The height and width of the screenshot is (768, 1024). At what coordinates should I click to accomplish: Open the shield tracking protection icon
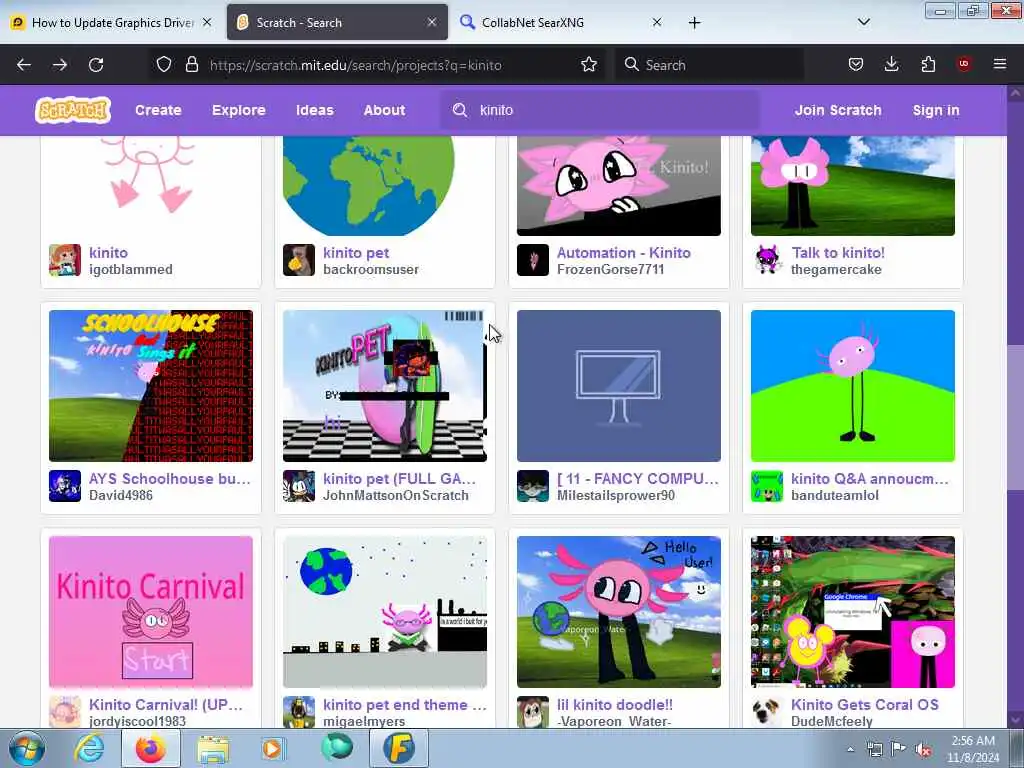pos(164,64)
